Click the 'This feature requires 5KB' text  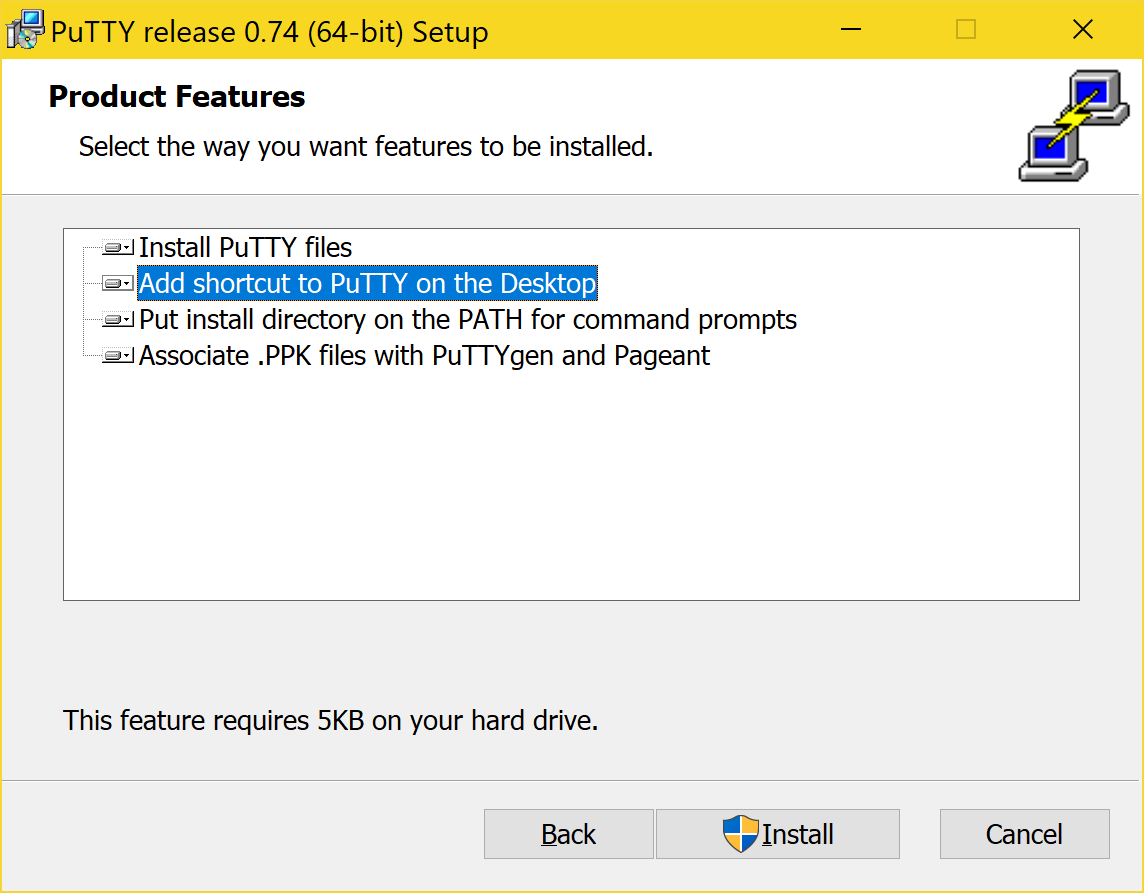[x=330, y=720]
